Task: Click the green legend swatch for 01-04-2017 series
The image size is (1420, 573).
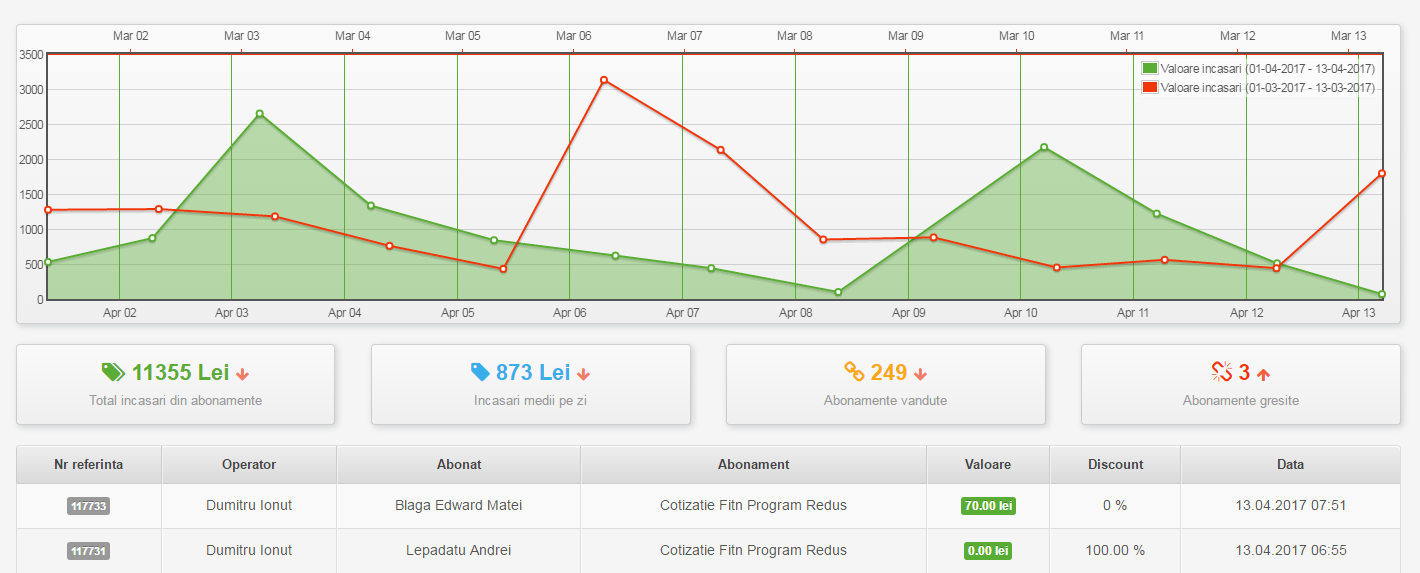Action: (1150, 68)
